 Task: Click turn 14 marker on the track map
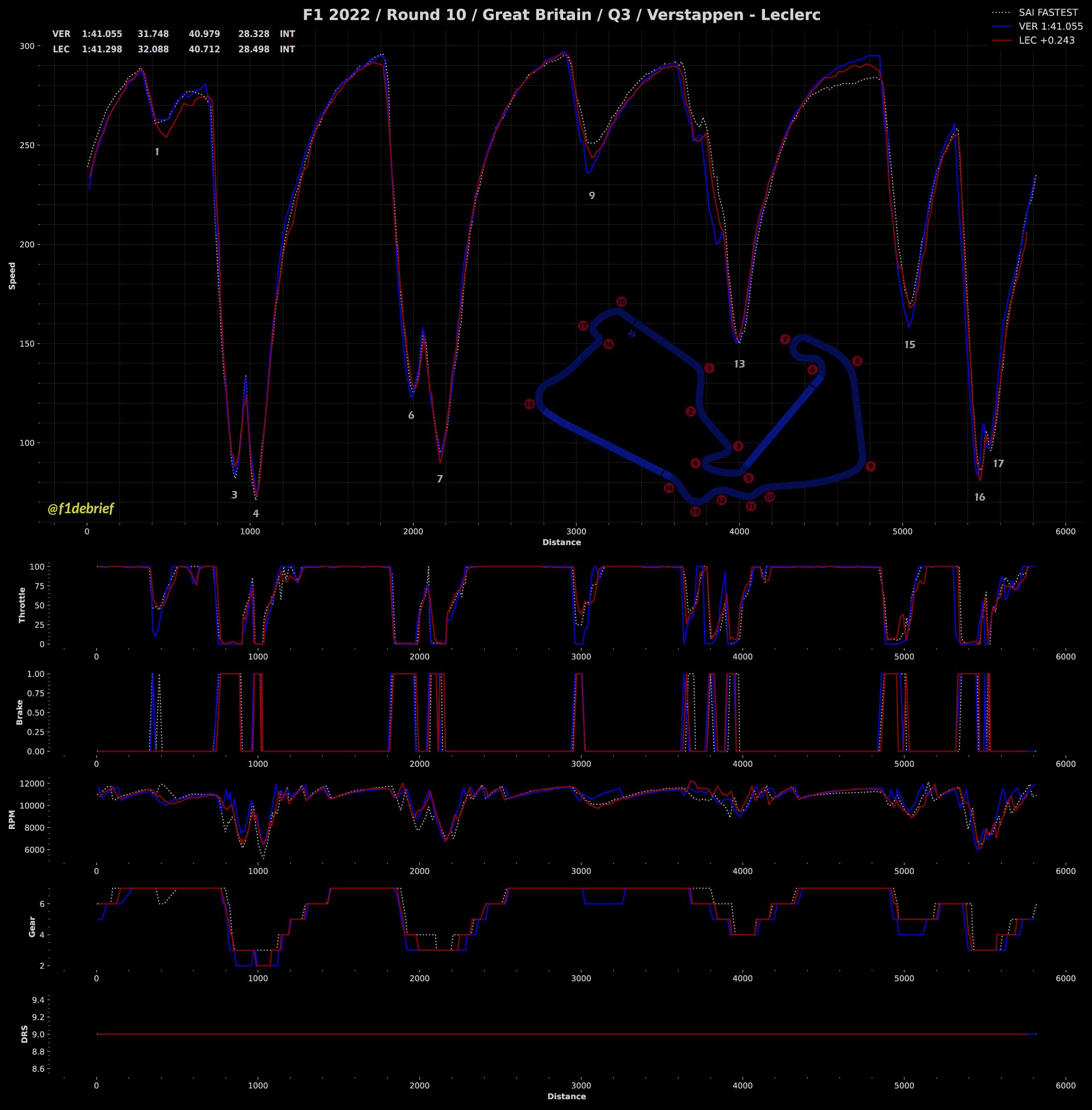[669, 488]
